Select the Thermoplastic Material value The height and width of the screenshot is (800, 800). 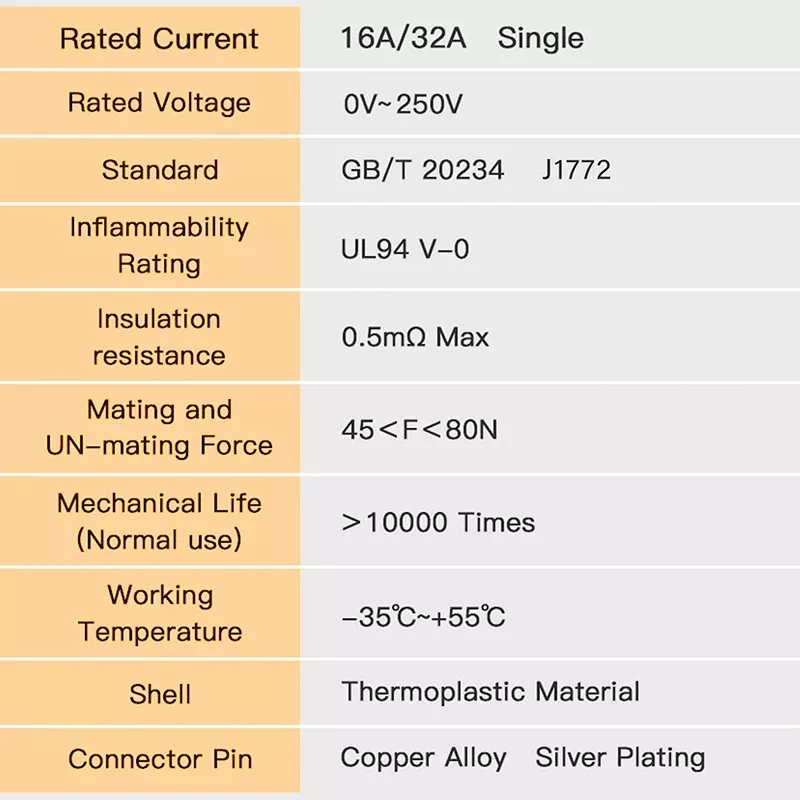click(490, 691)
